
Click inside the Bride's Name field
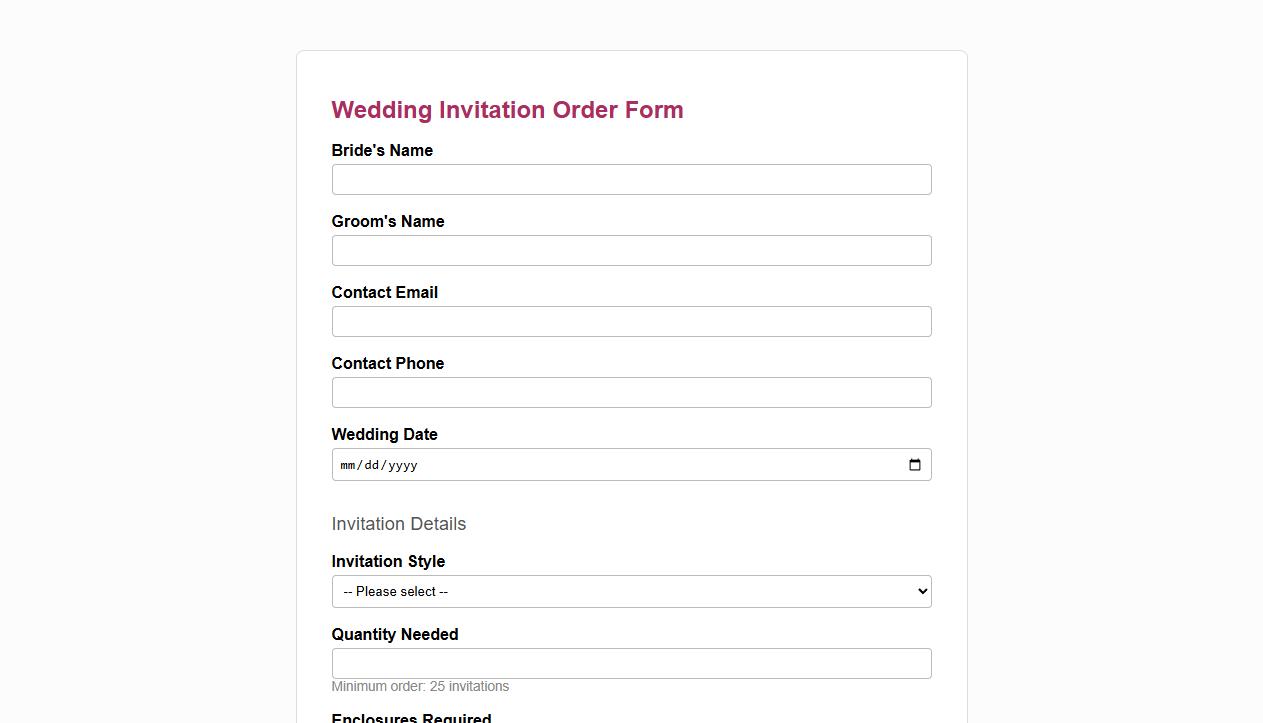click(x=630, y=179)
